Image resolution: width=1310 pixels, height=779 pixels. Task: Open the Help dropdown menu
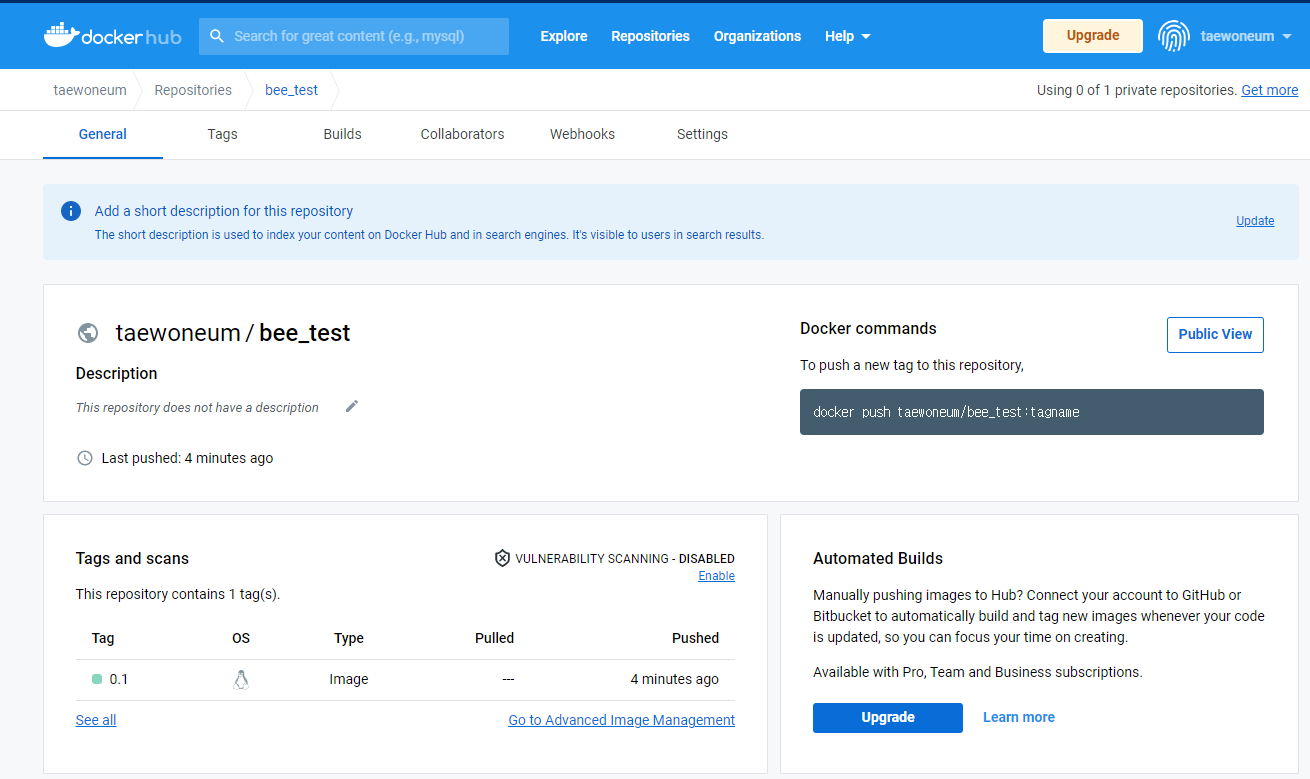[x=847, y=36]
